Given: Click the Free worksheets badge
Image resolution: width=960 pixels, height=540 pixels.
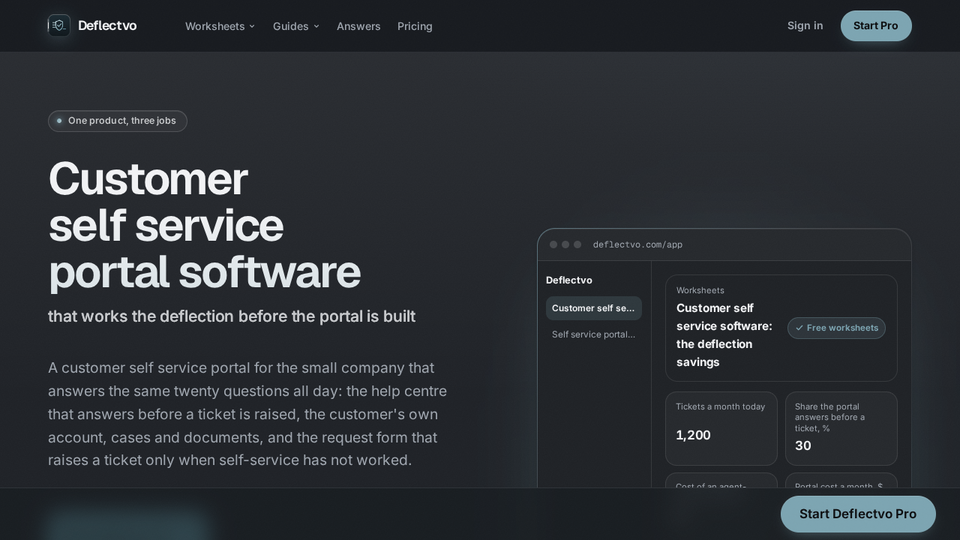Looking at the screenshot, I should pyautogui.click(x=836, y=328).
